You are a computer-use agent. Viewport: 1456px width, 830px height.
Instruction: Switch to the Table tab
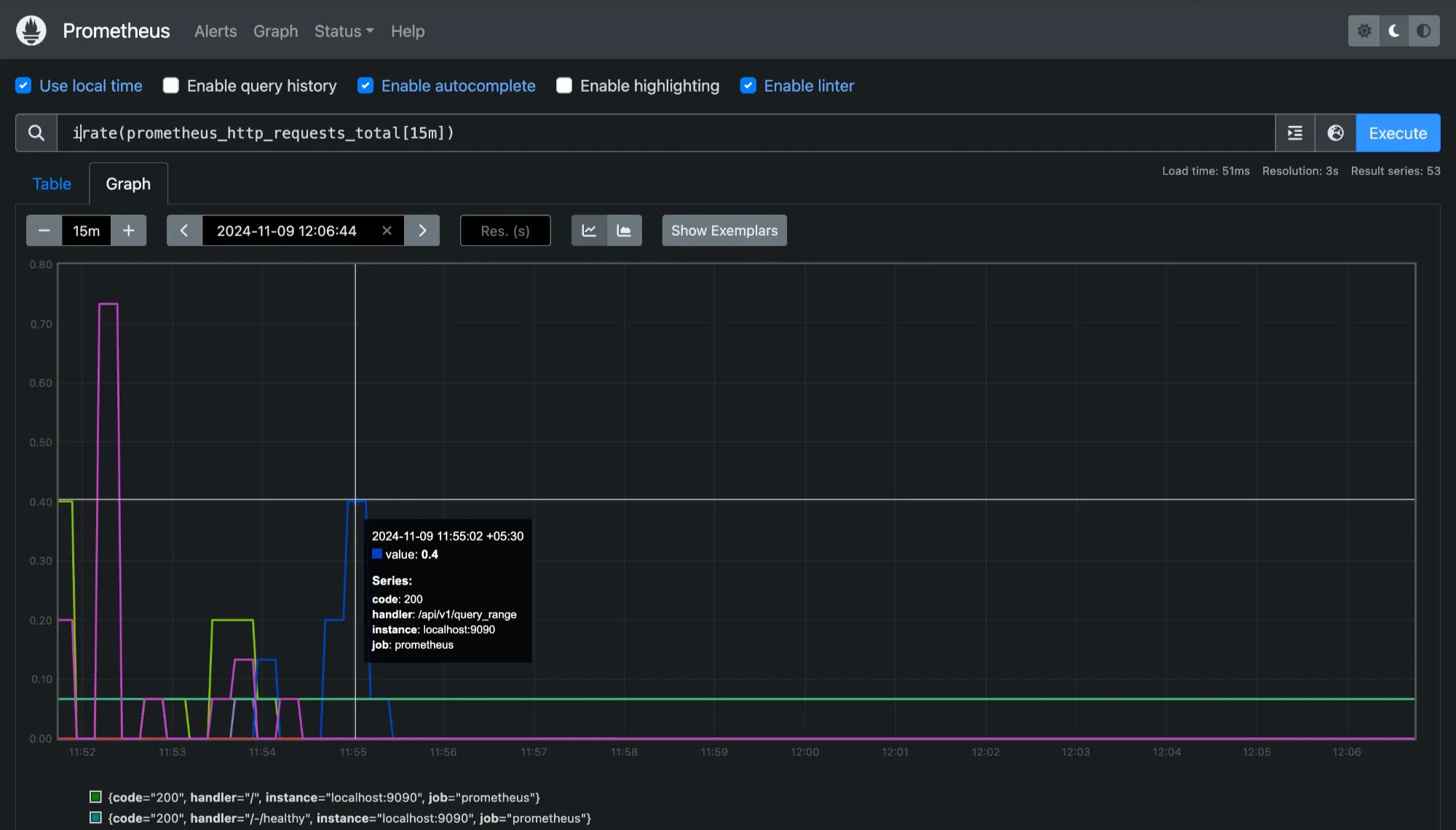point(52,184)
